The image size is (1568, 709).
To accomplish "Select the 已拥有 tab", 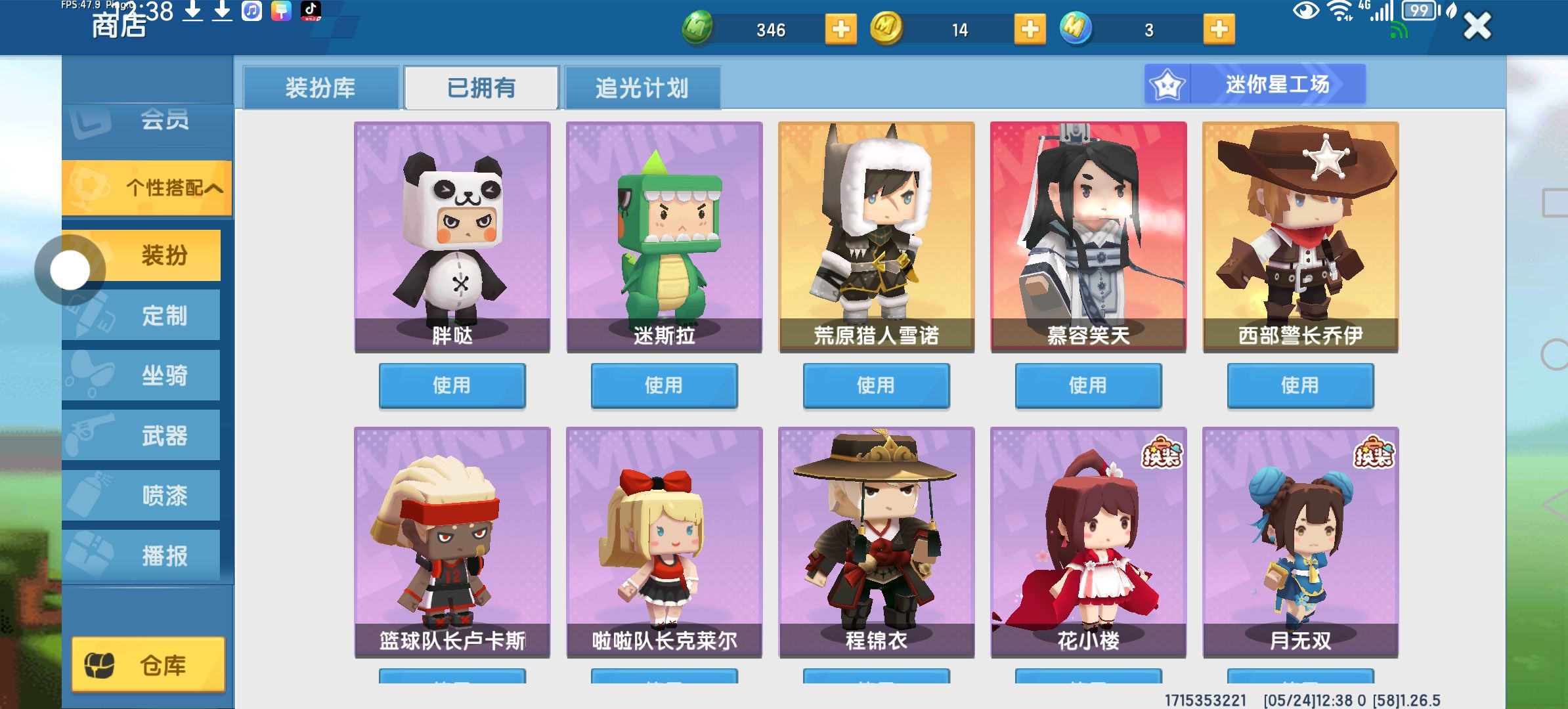I will pyautogui.click(x=481, y=87).
